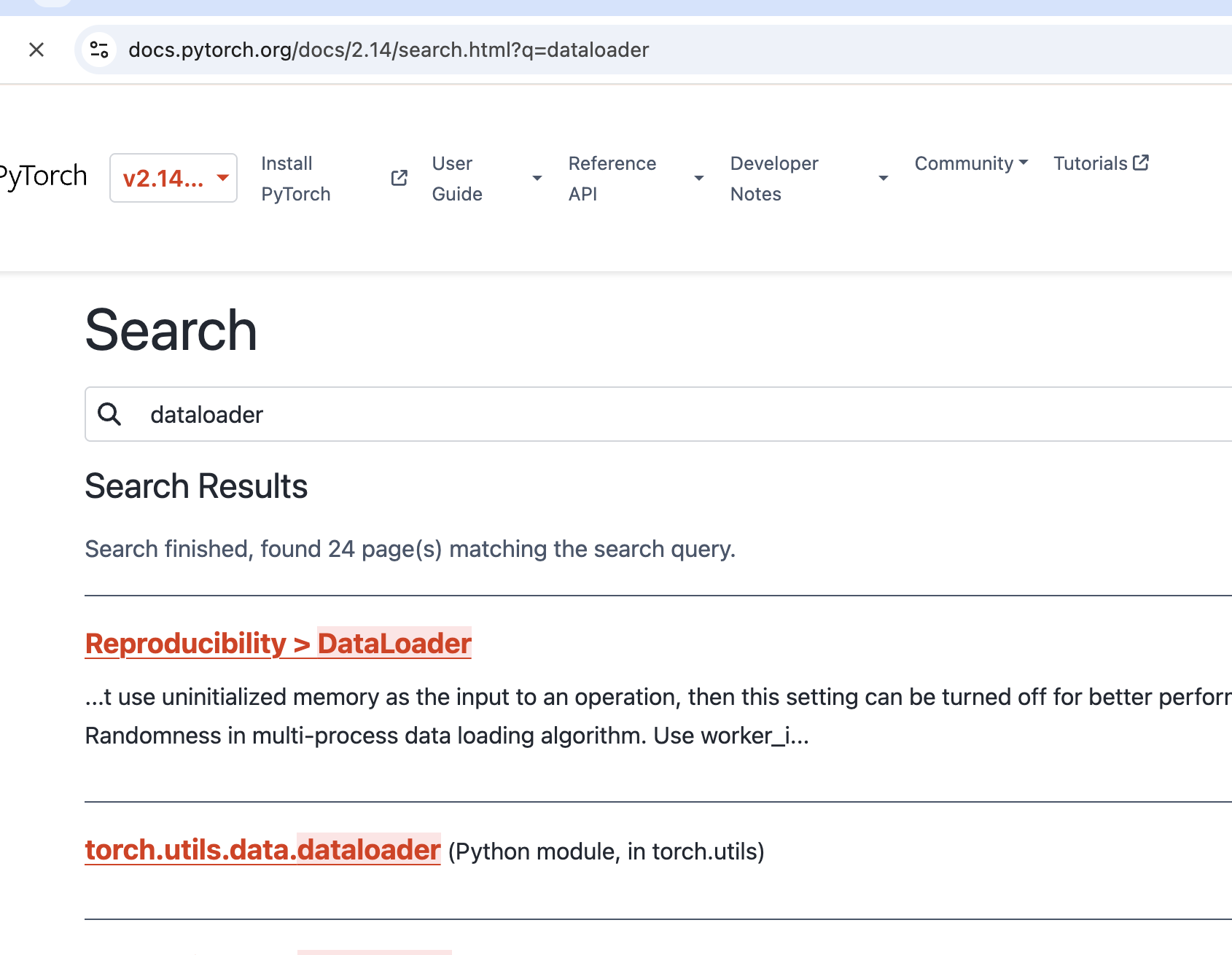Open the site information icon in address bar
This screenshot has width=1232, height=955.
coord(99,50)
